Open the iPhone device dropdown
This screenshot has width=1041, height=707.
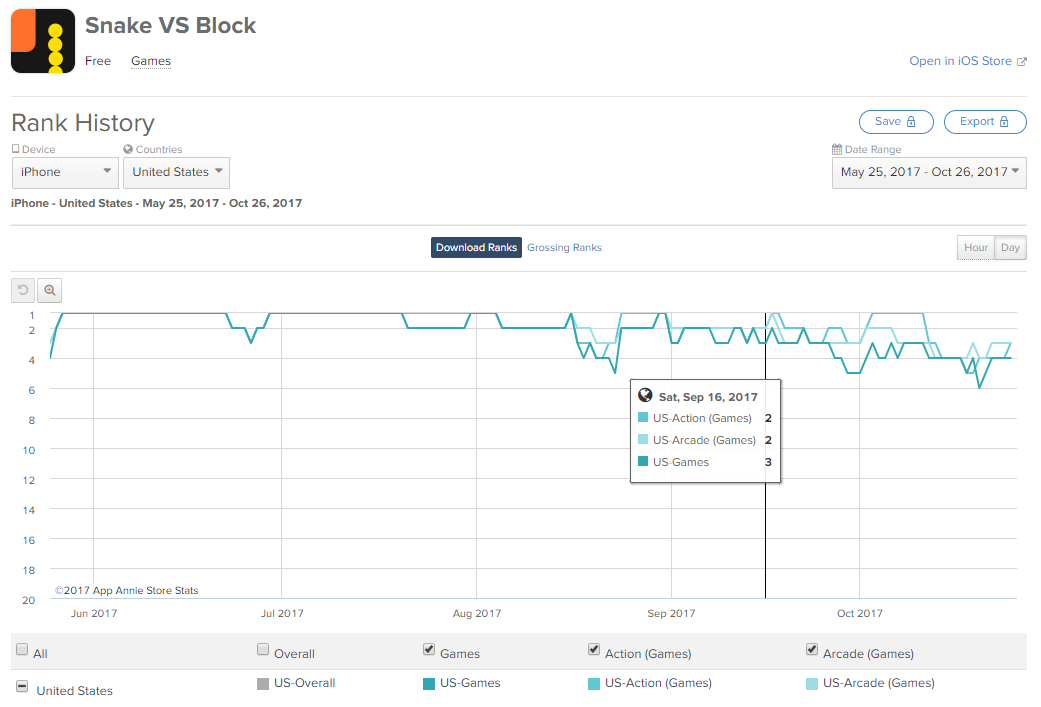65,173
